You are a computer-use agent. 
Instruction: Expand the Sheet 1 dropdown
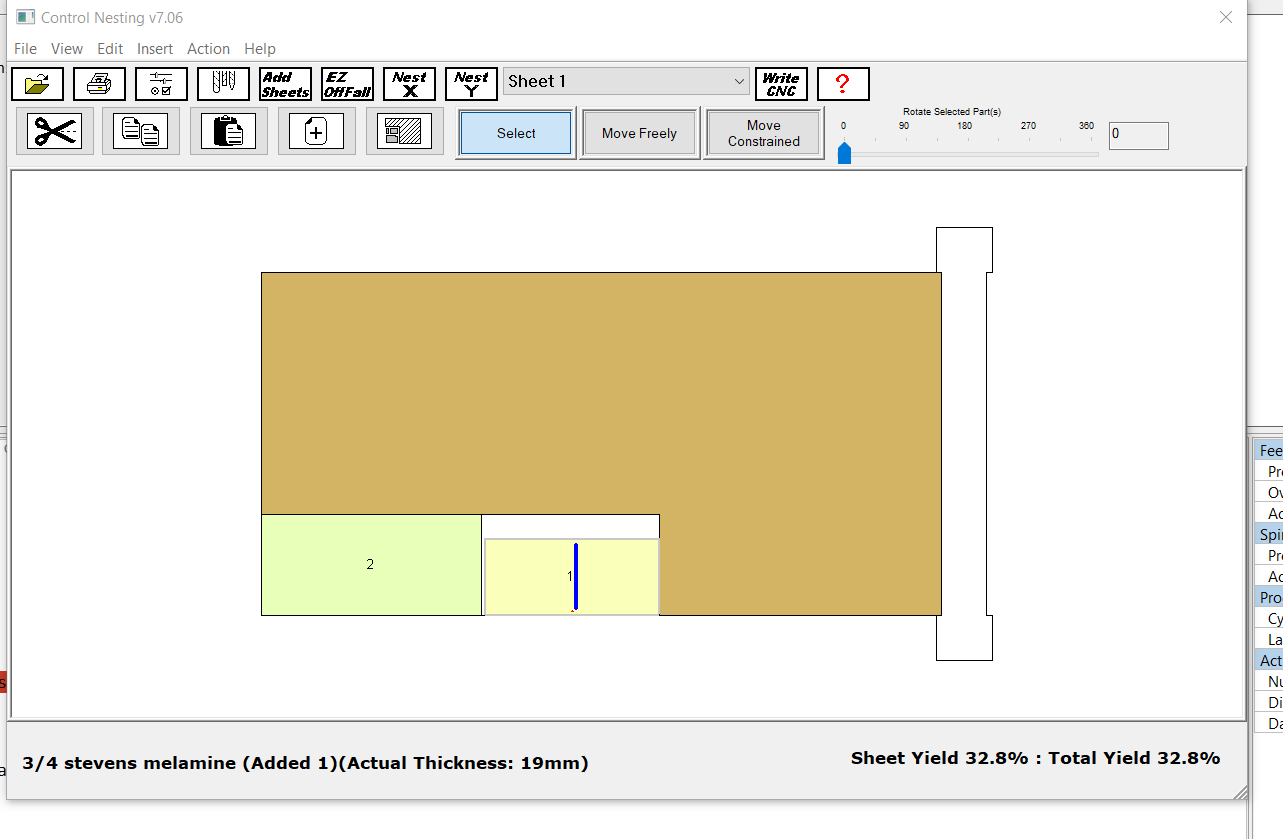739,82
